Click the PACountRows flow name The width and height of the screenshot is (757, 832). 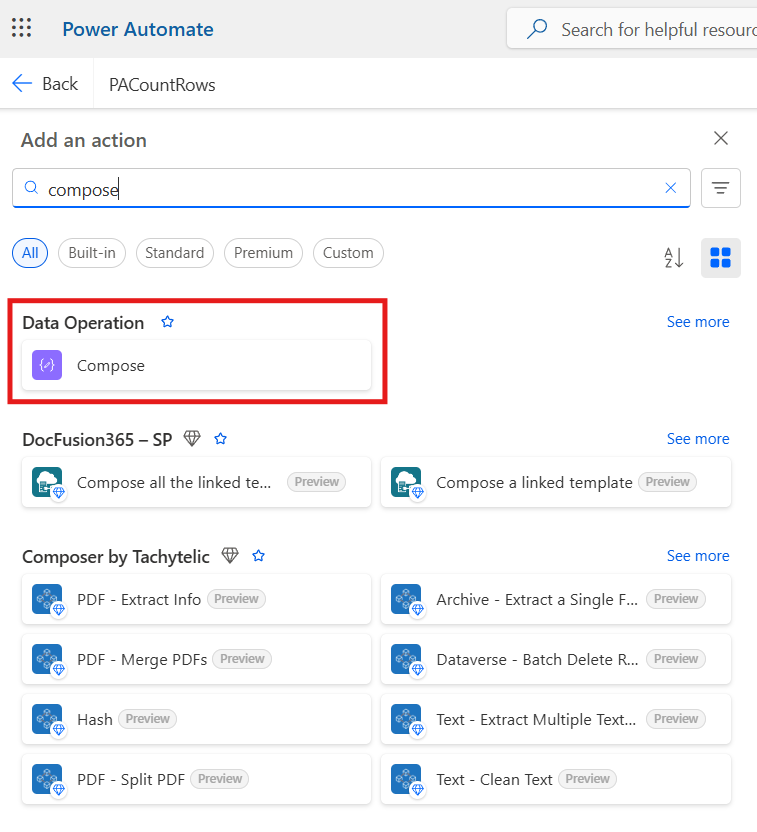pyautogui.click(x=162, y=85)
